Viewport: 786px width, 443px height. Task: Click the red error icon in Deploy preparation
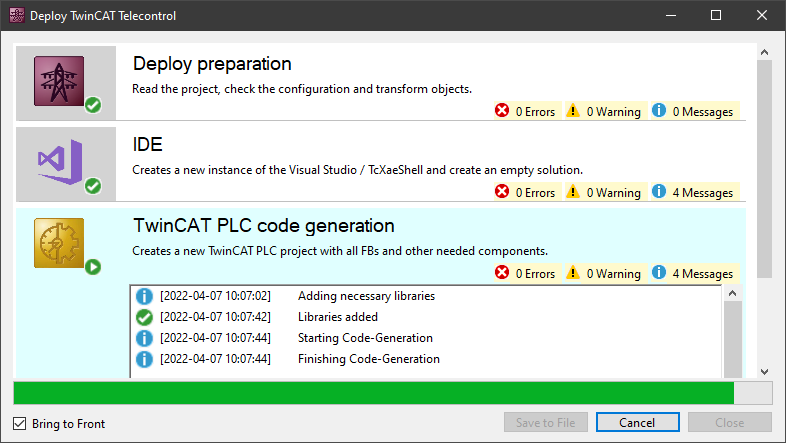point(502,111)
